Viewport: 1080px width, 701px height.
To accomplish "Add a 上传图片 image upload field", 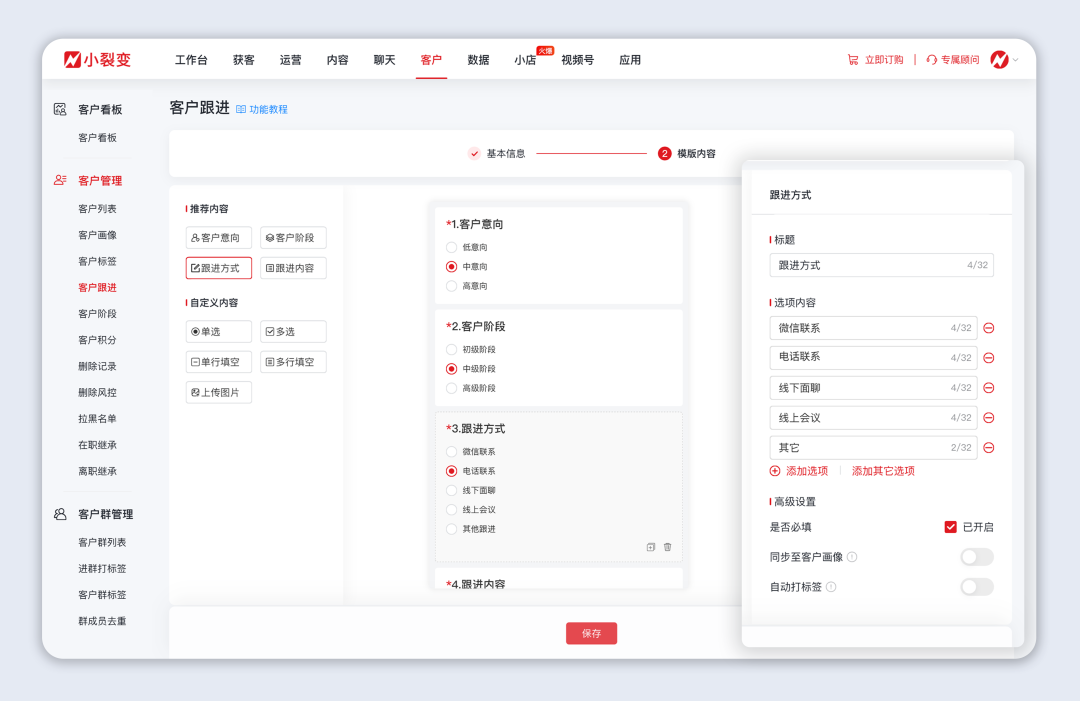I will (x=218, y=391).
